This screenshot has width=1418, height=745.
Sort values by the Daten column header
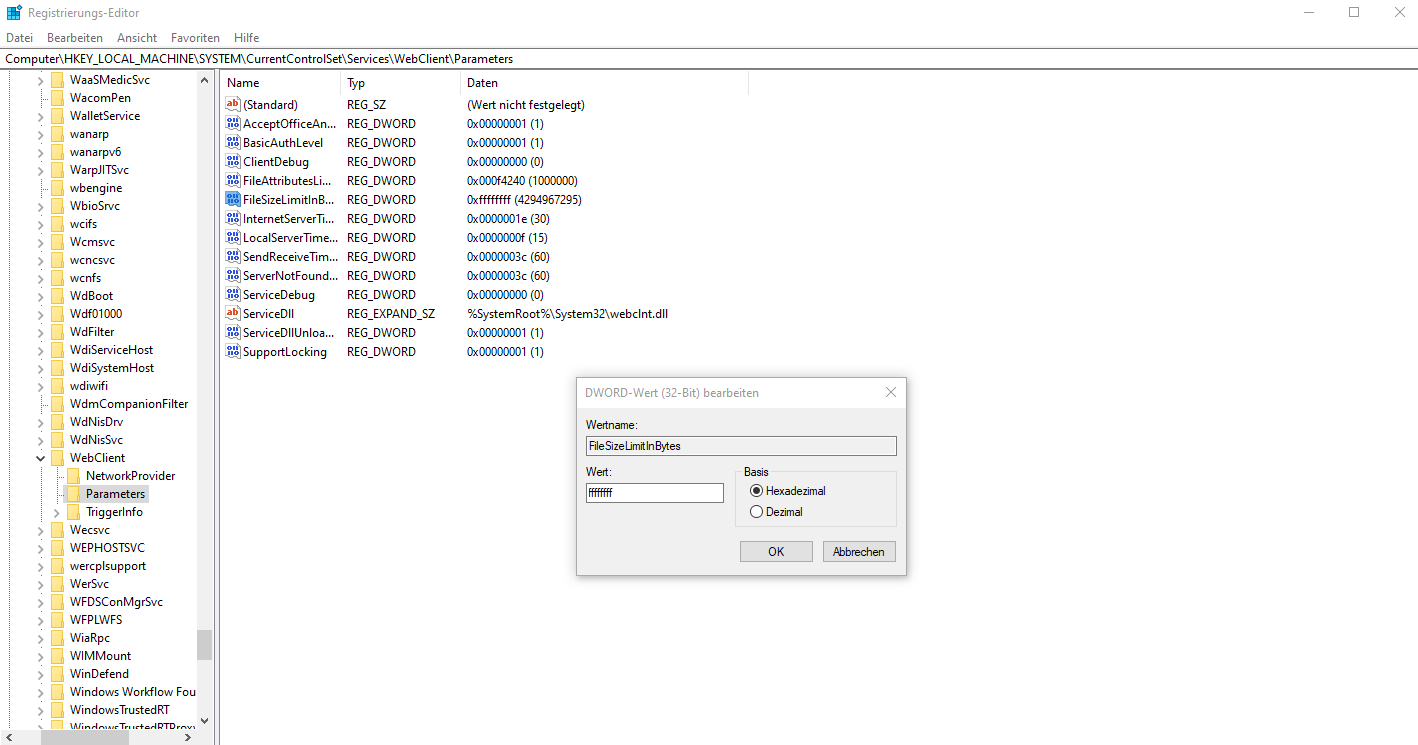coord(604,83)
